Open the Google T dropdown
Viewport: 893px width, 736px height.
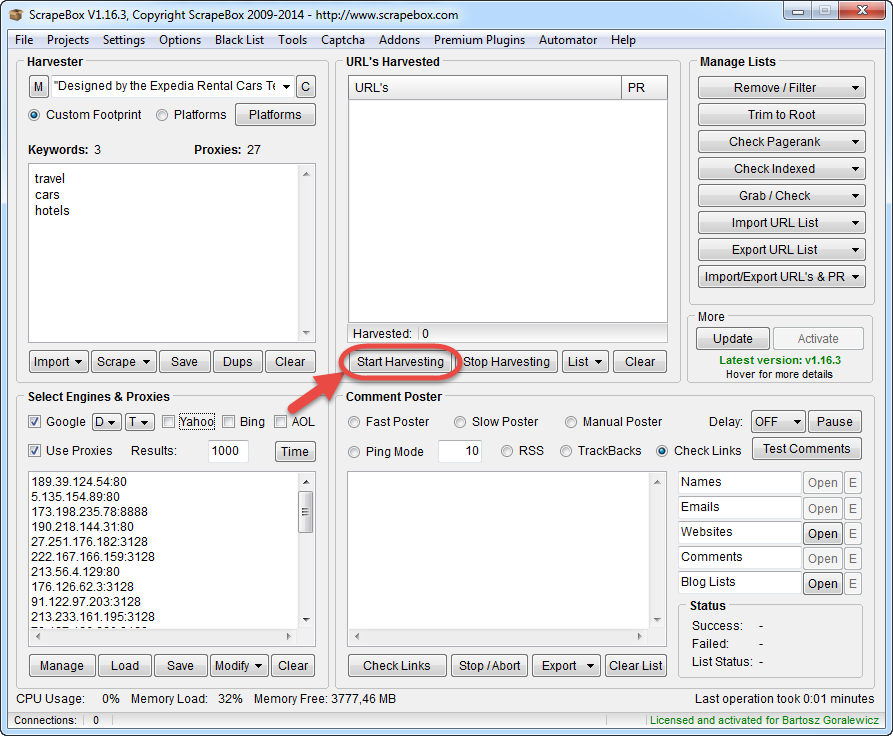140,422
